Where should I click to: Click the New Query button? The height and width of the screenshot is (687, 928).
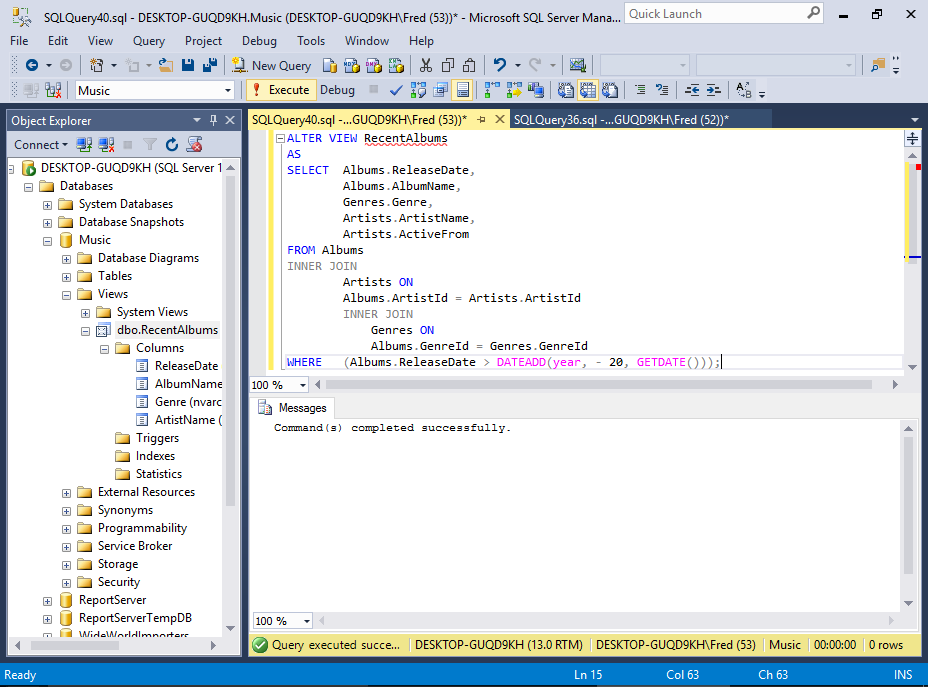pos(271,65)
